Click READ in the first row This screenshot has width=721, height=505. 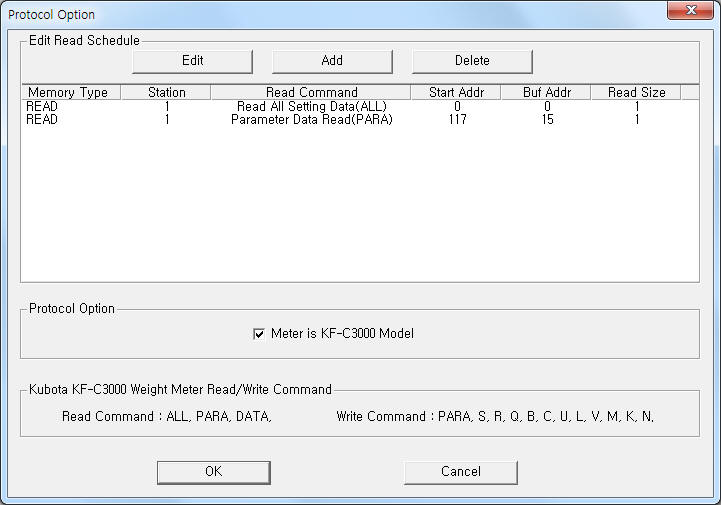click(42, 106)
